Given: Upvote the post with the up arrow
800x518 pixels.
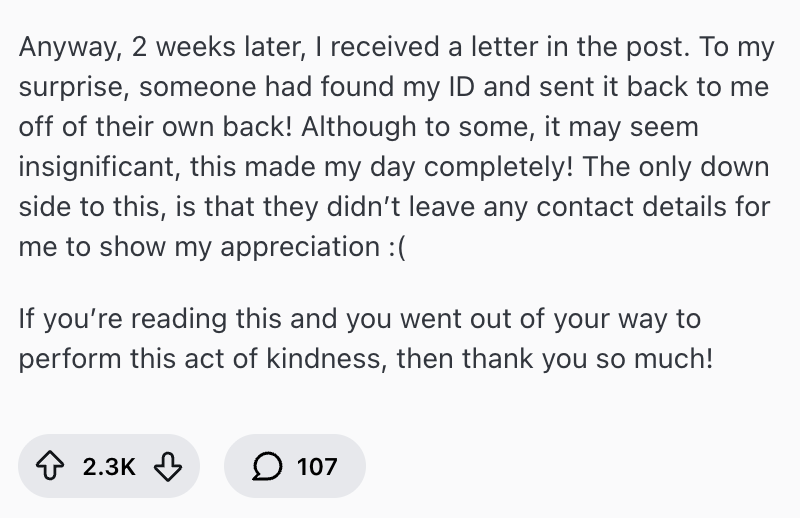Looking at the screenshot, I should (50, 466).
